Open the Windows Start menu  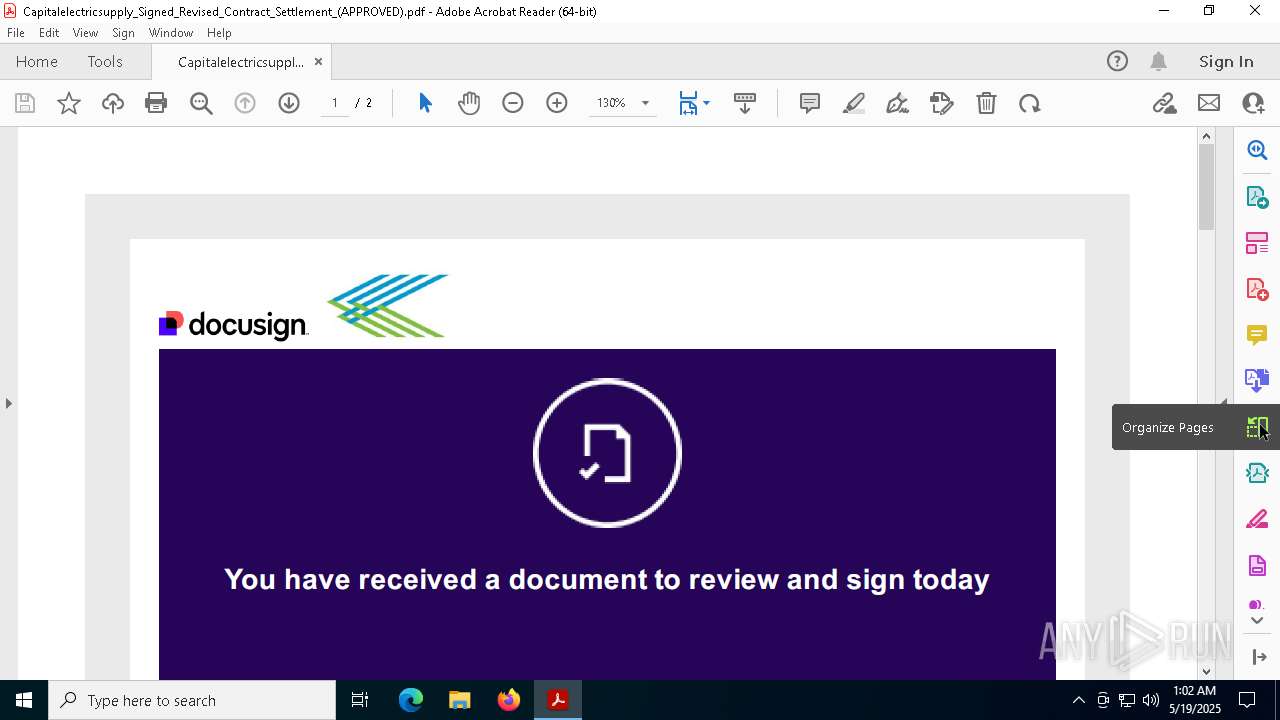tap(24, 700)
